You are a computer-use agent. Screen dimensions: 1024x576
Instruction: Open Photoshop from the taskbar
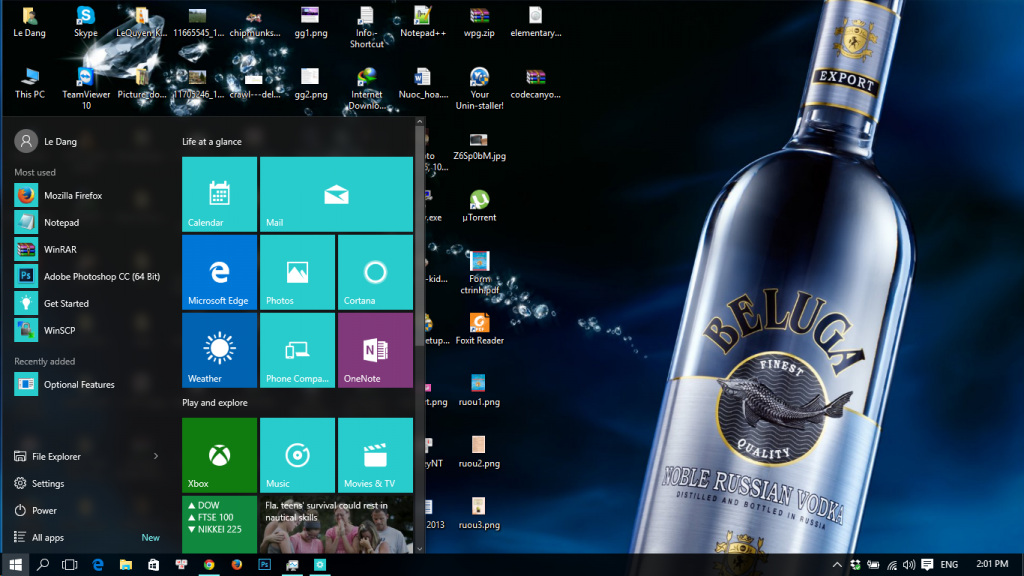[264, 565]
